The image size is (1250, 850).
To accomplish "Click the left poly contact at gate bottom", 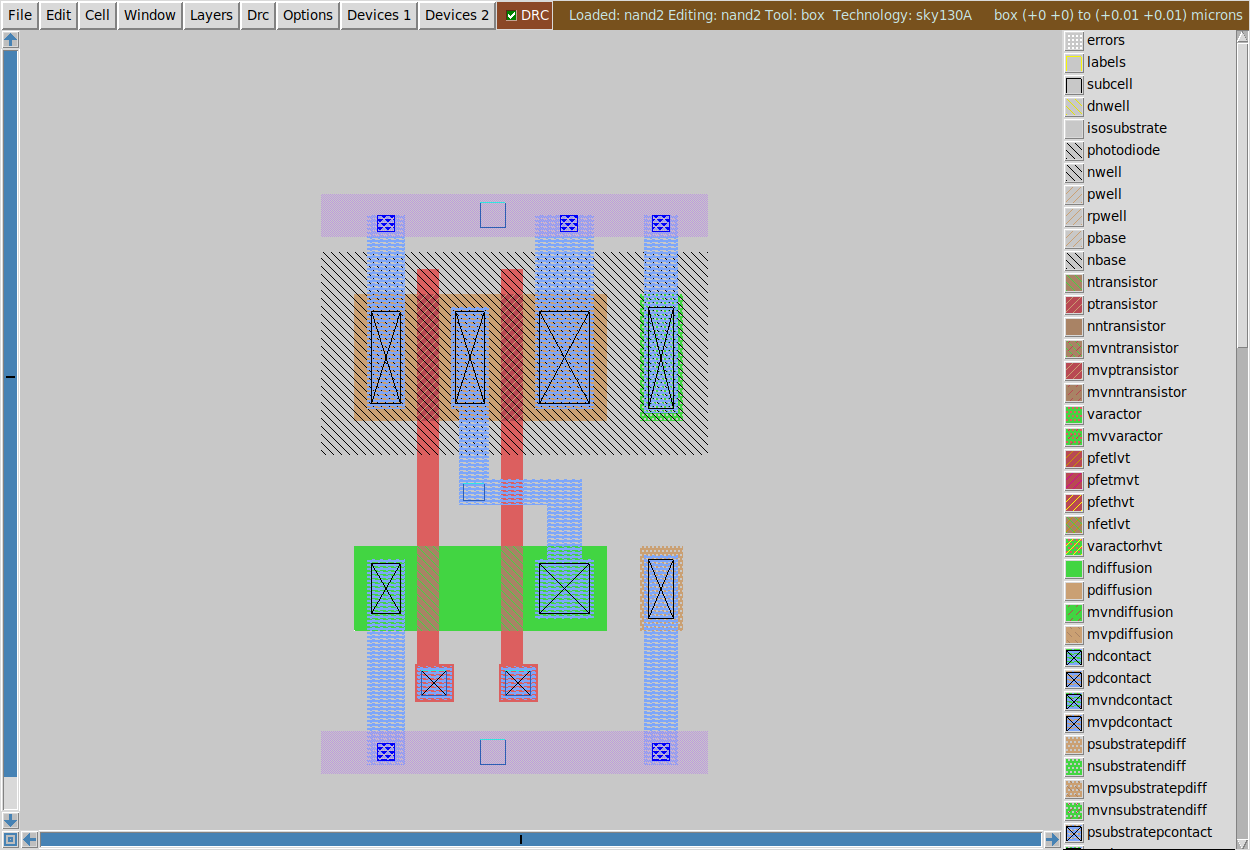I will [434, 683].
